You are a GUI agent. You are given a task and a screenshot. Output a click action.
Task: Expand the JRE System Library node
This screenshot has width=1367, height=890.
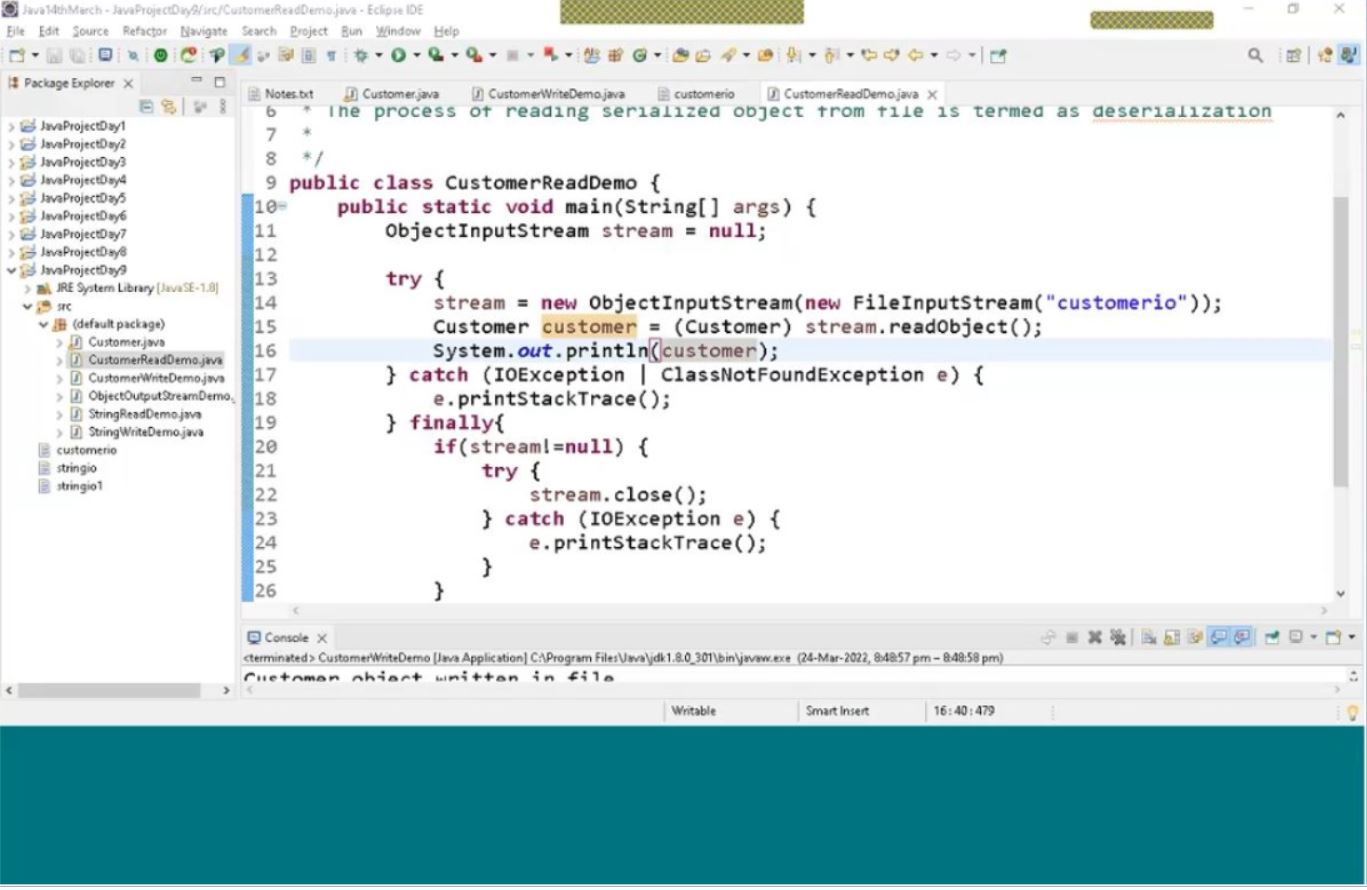pos(28,288)
